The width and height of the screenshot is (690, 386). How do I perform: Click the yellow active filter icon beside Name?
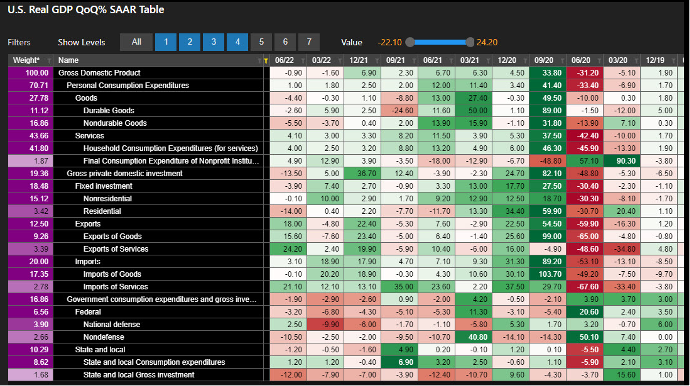click(x=266, y=61)
